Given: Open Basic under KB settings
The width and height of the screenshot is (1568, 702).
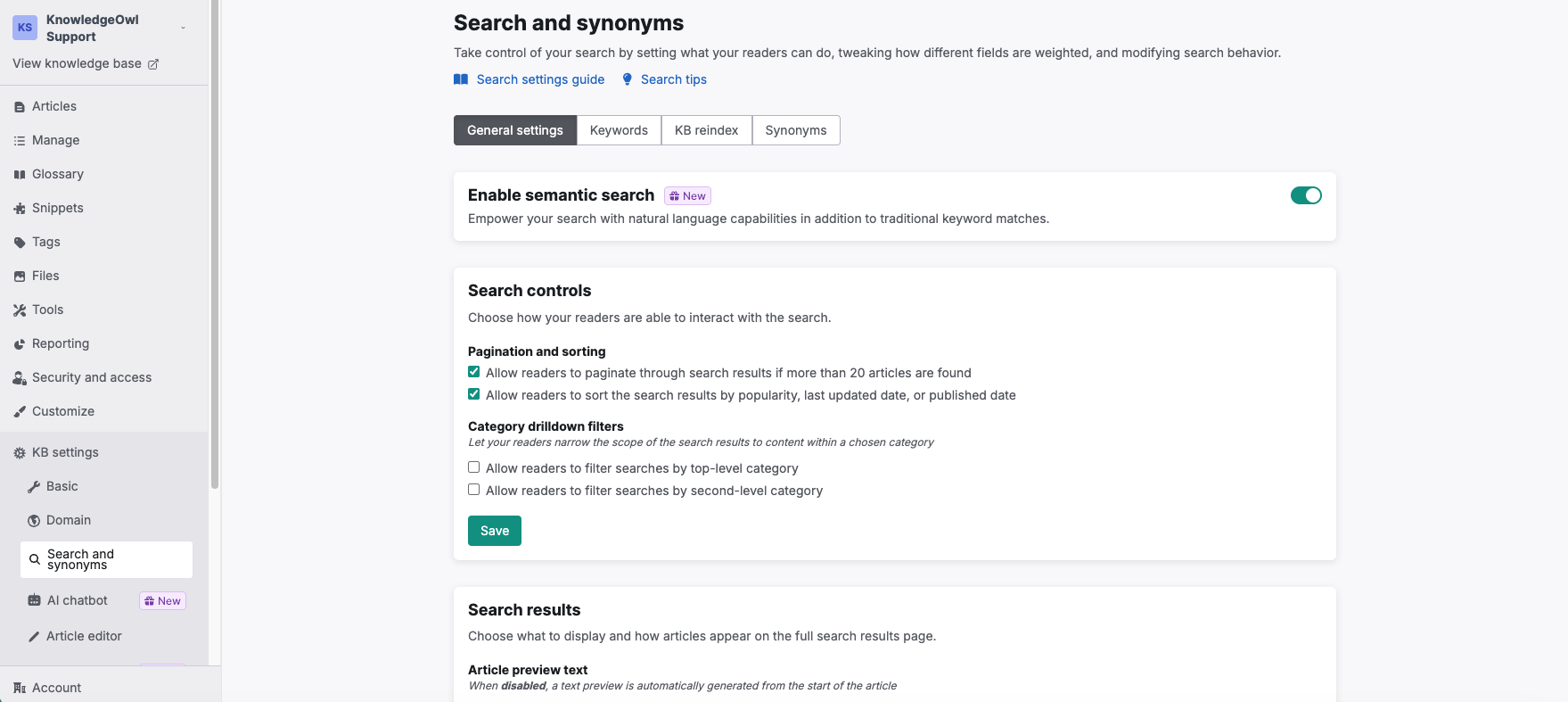Looking at the screenshot, I should click(x=62, y=486).
